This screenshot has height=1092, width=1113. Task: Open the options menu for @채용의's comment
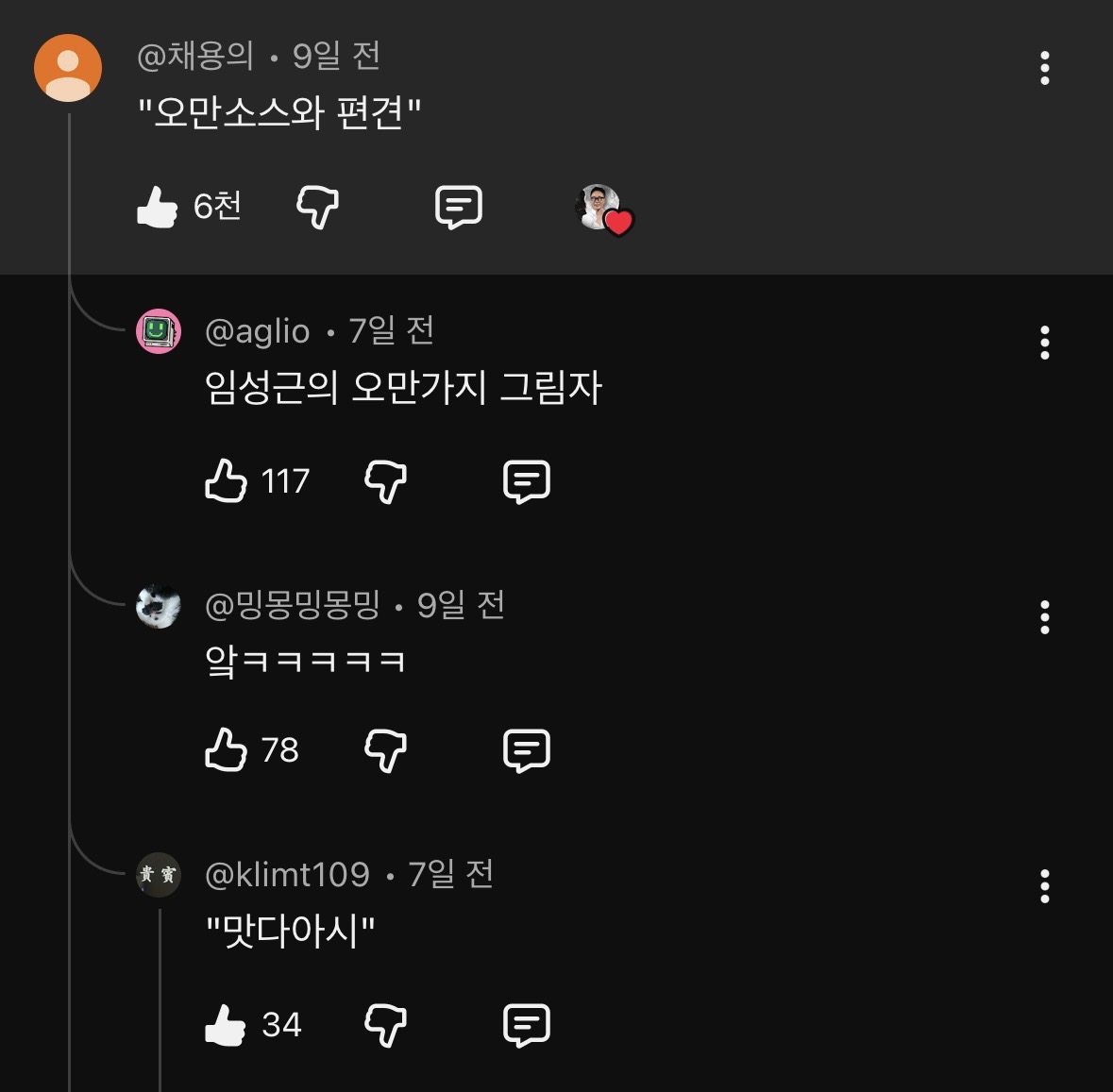pyautogui.click(x=1044, y=69)
